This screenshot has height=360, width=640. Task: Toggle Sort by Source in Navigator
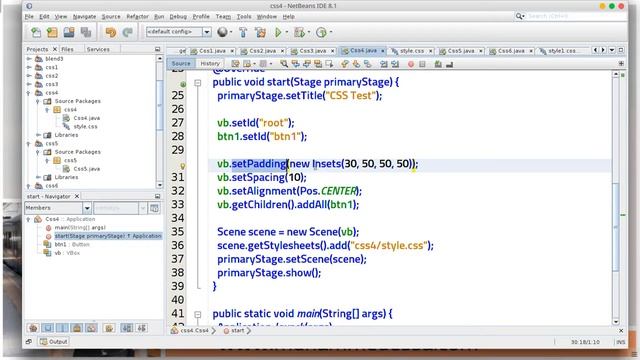(142, 328)
